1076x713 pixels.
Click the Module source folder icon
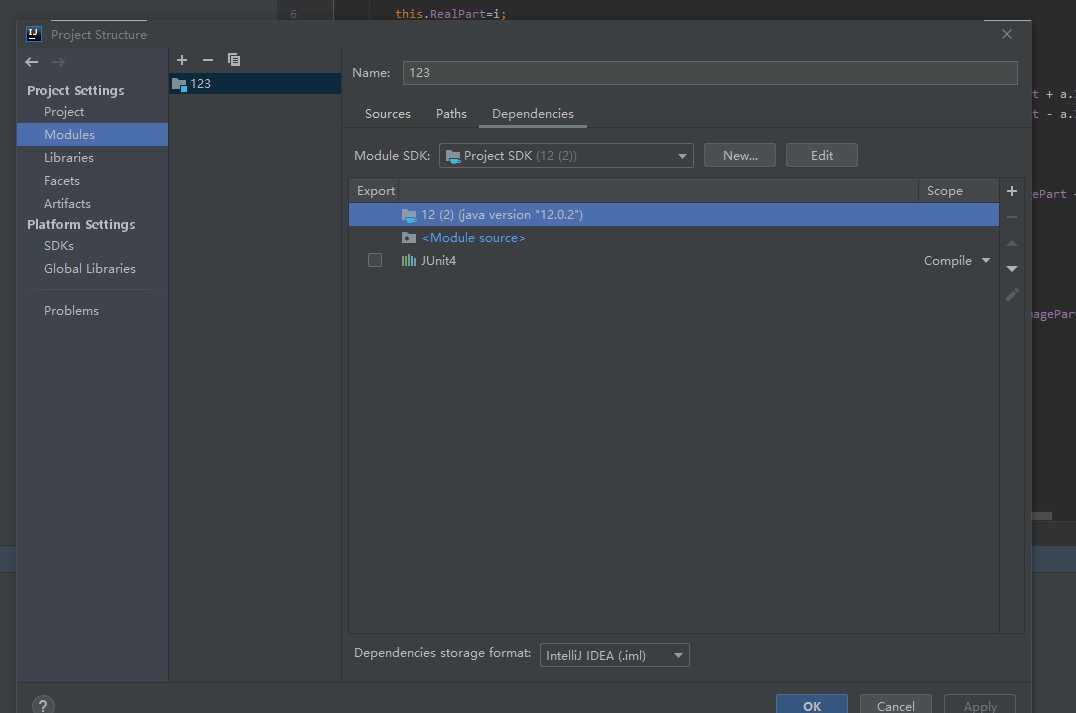(408, 237)
